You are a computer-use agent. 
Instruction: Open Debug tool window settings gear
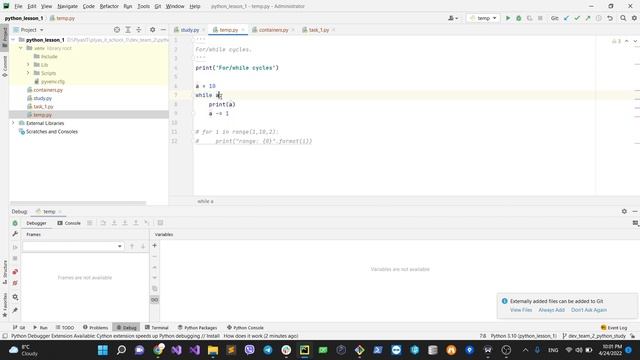point(624,211)
